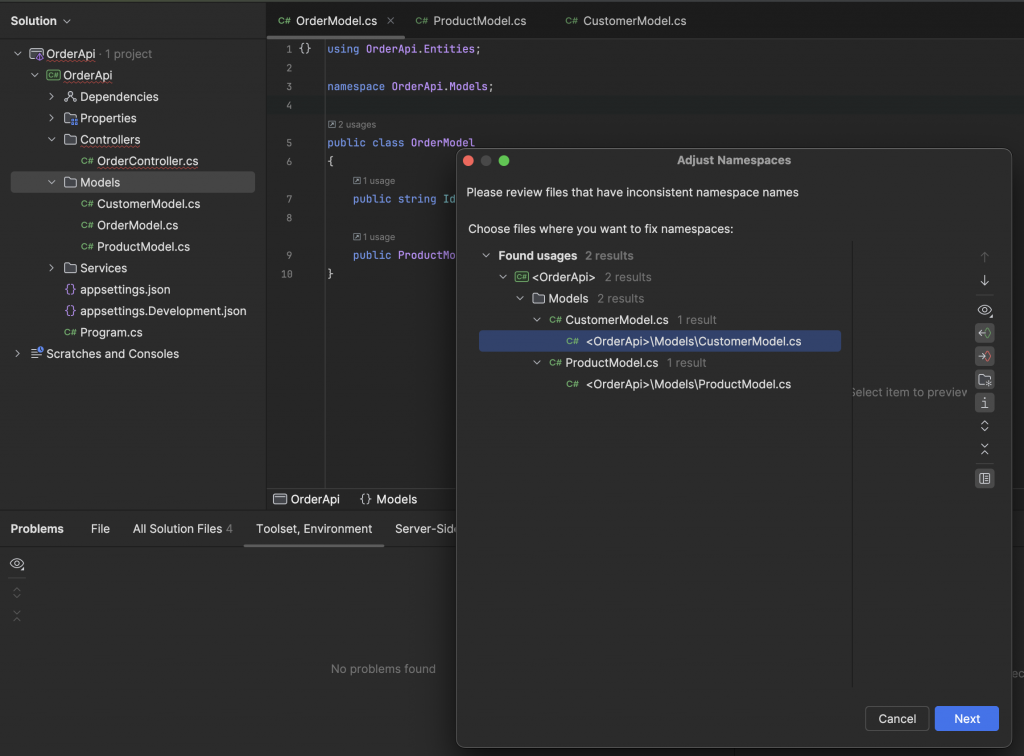Open the All Solution Files tab

pyautogui.click(x=182, y=529)
